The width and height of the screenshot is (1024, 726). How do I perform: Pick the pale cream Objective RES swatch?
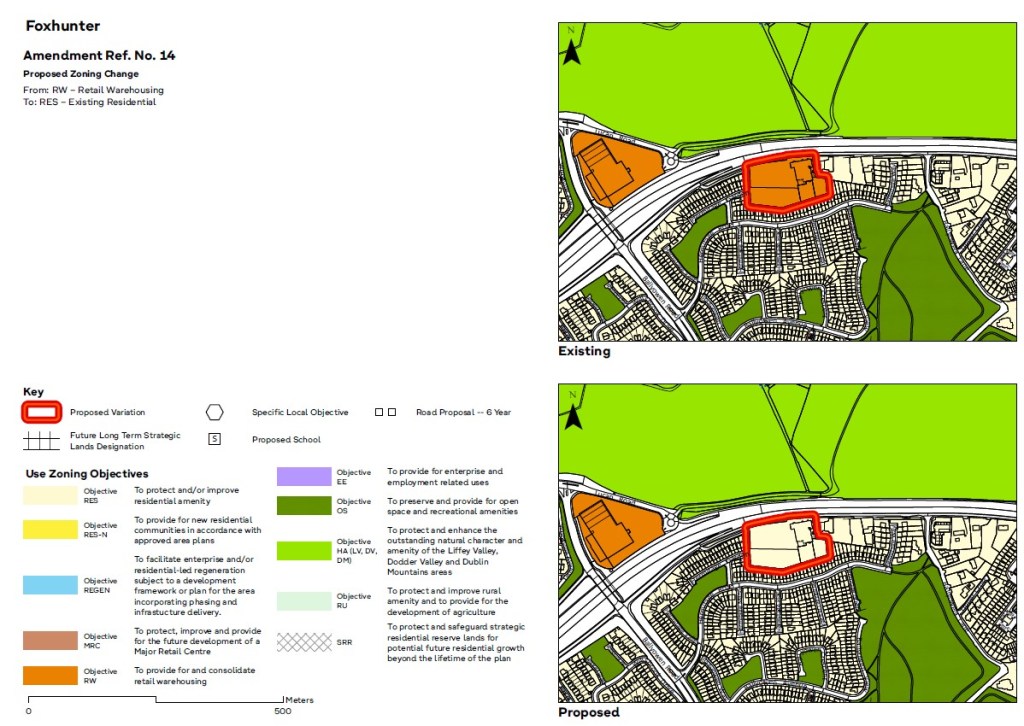pos(51,495)
